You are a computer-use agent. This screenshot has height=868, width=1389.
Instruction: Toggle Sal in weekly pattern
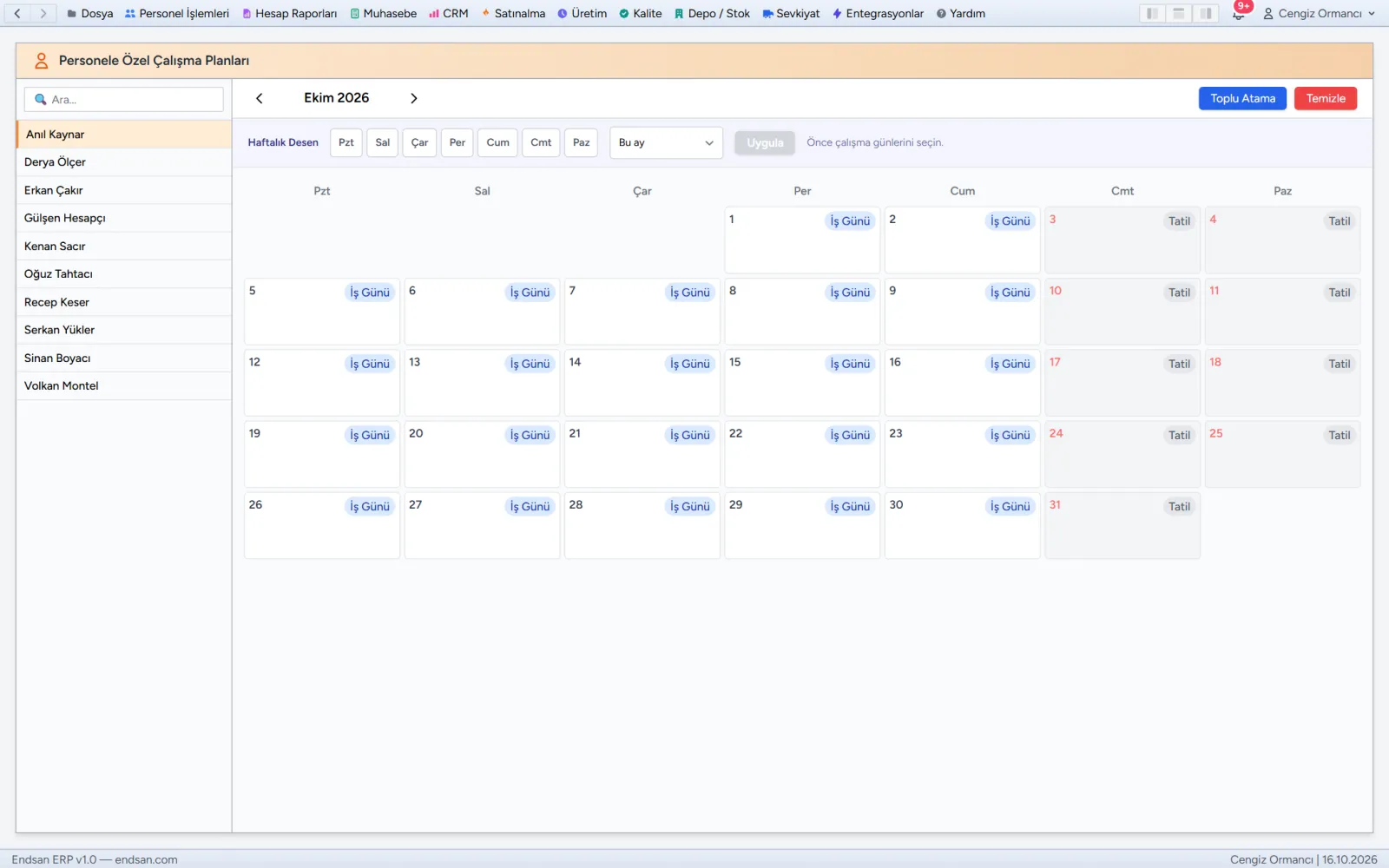click(383, 142)
